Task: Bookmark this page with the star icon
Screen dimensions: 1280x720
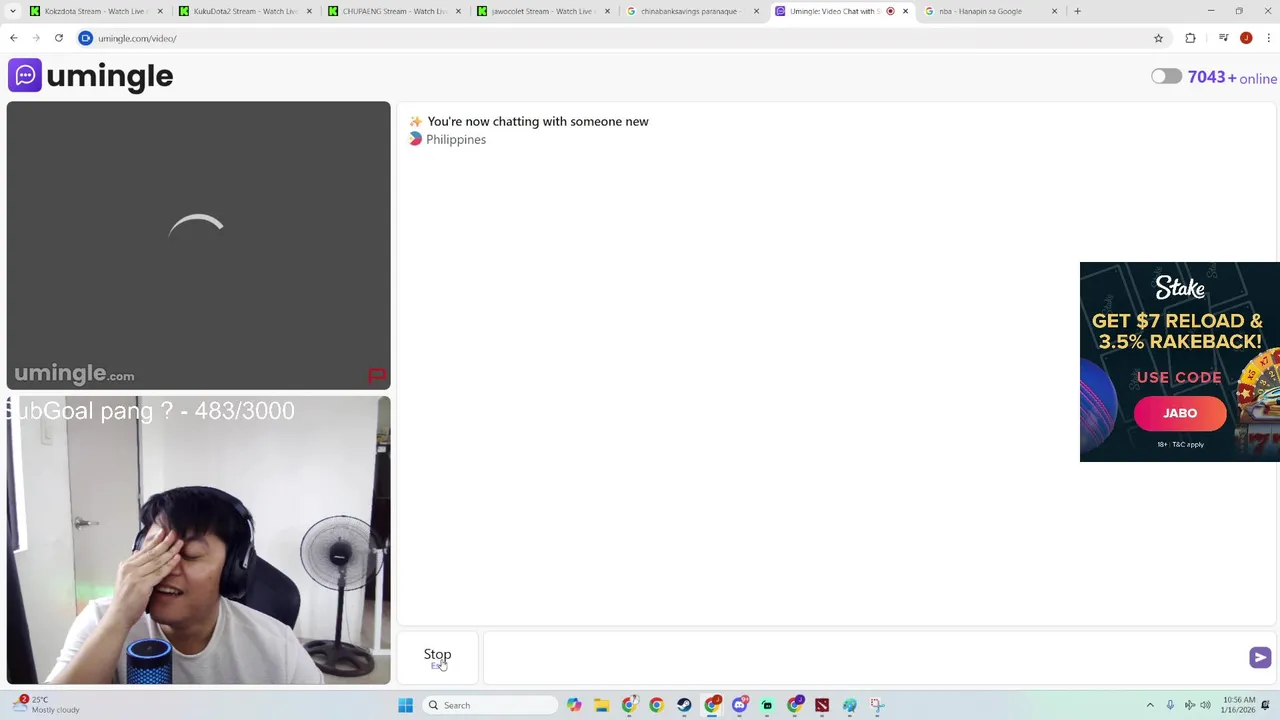Action: [1158, 38]
